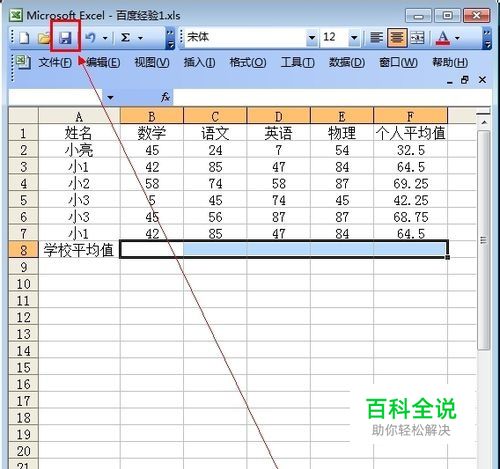Select column F header

click(410, 117)
